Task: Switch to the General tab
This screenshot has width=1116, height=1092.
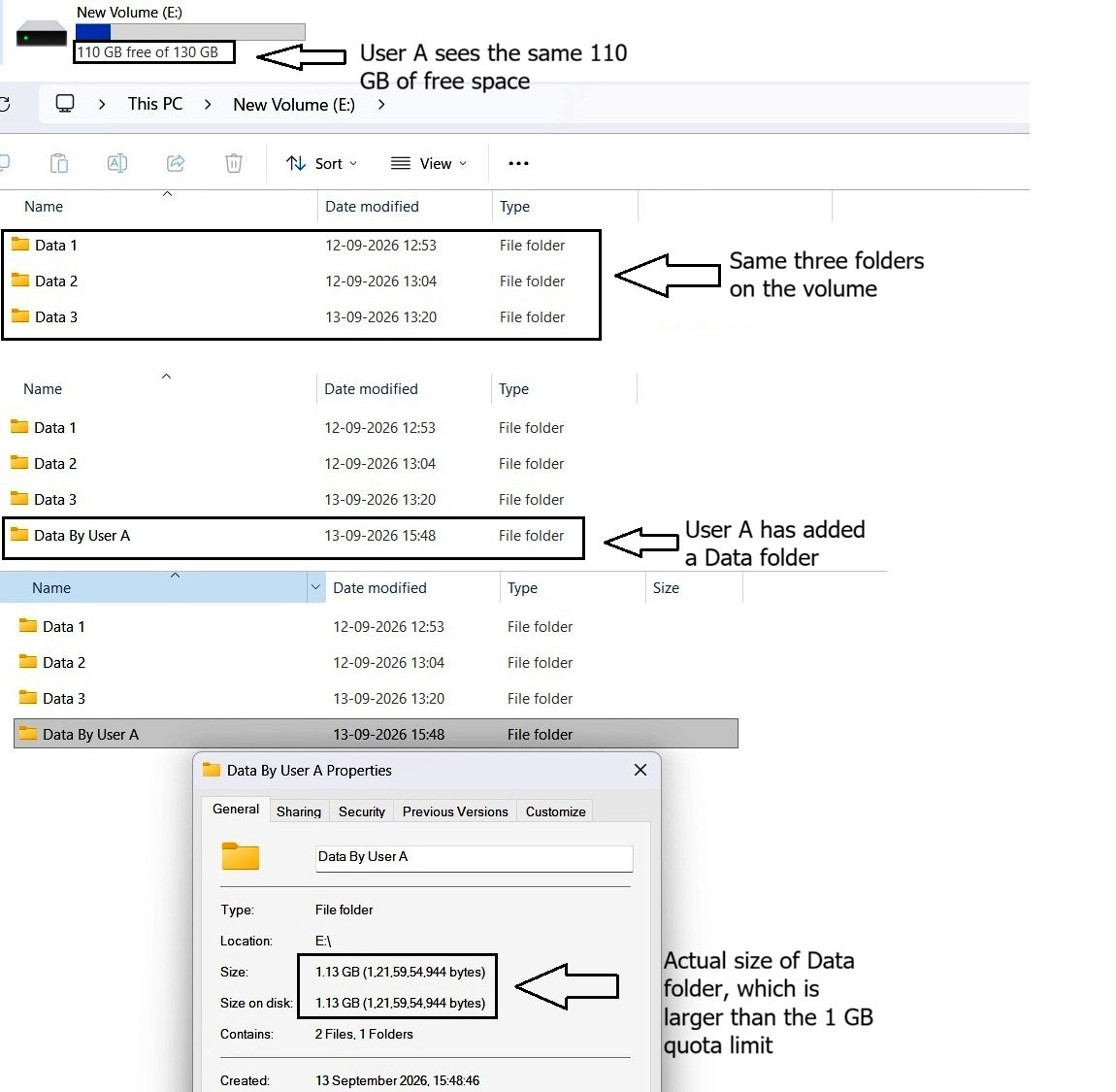Action: 236,810
